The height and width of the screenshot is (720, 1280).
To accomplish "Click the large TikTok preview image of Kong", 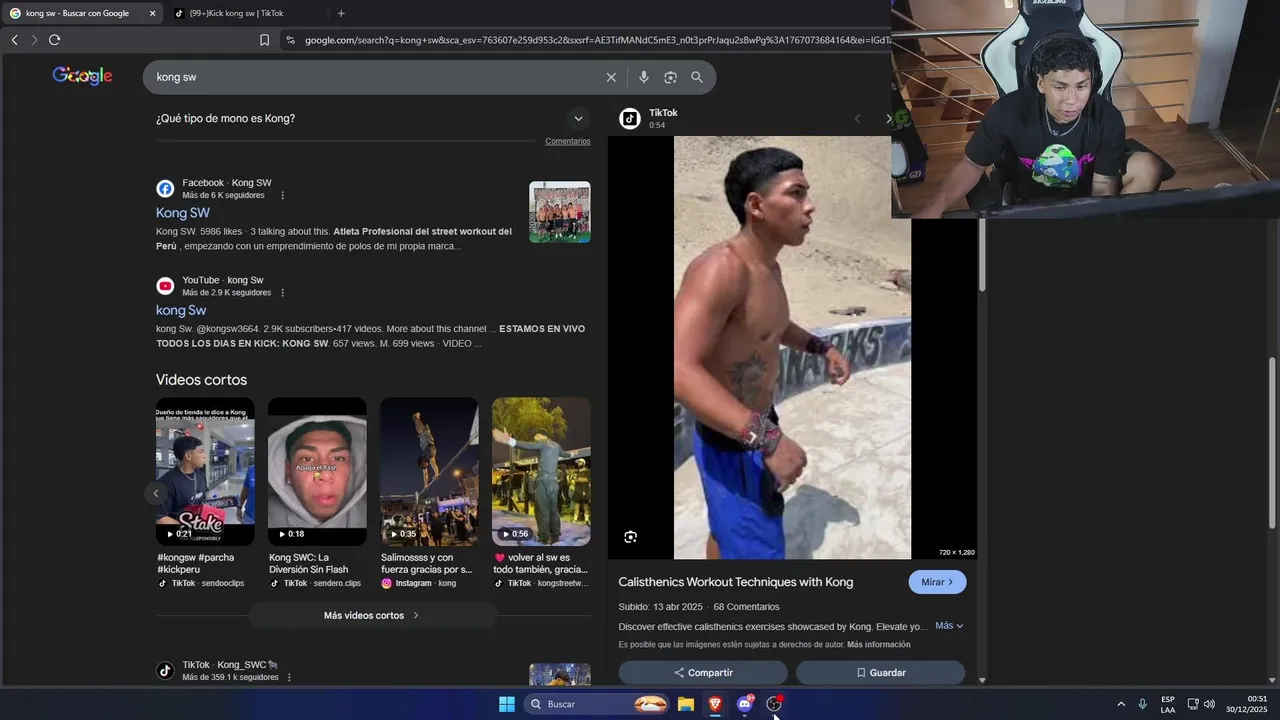I will click(792, 348).
